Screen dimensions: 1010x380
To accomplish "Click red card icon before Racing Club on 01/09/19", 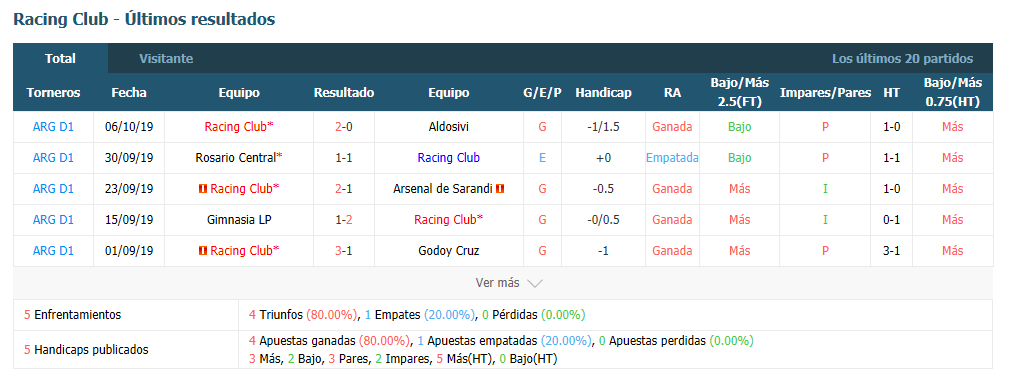I will 203,251.
